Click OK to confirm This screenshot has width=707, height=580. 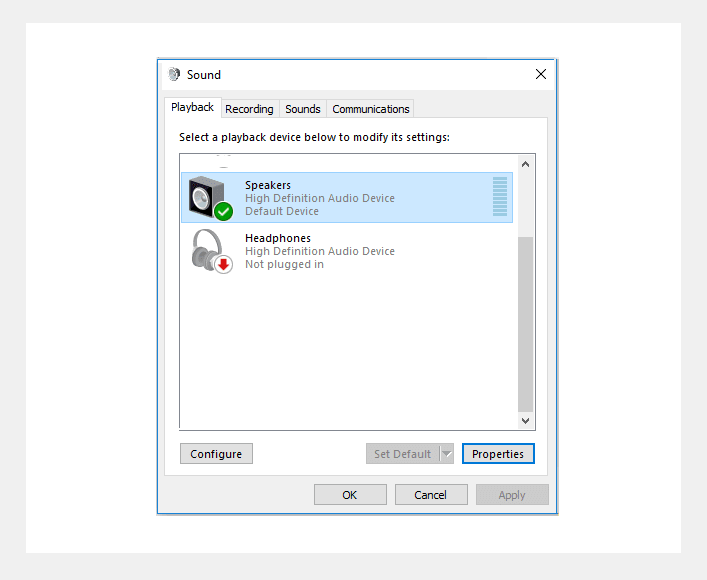[x=350, y=495]
